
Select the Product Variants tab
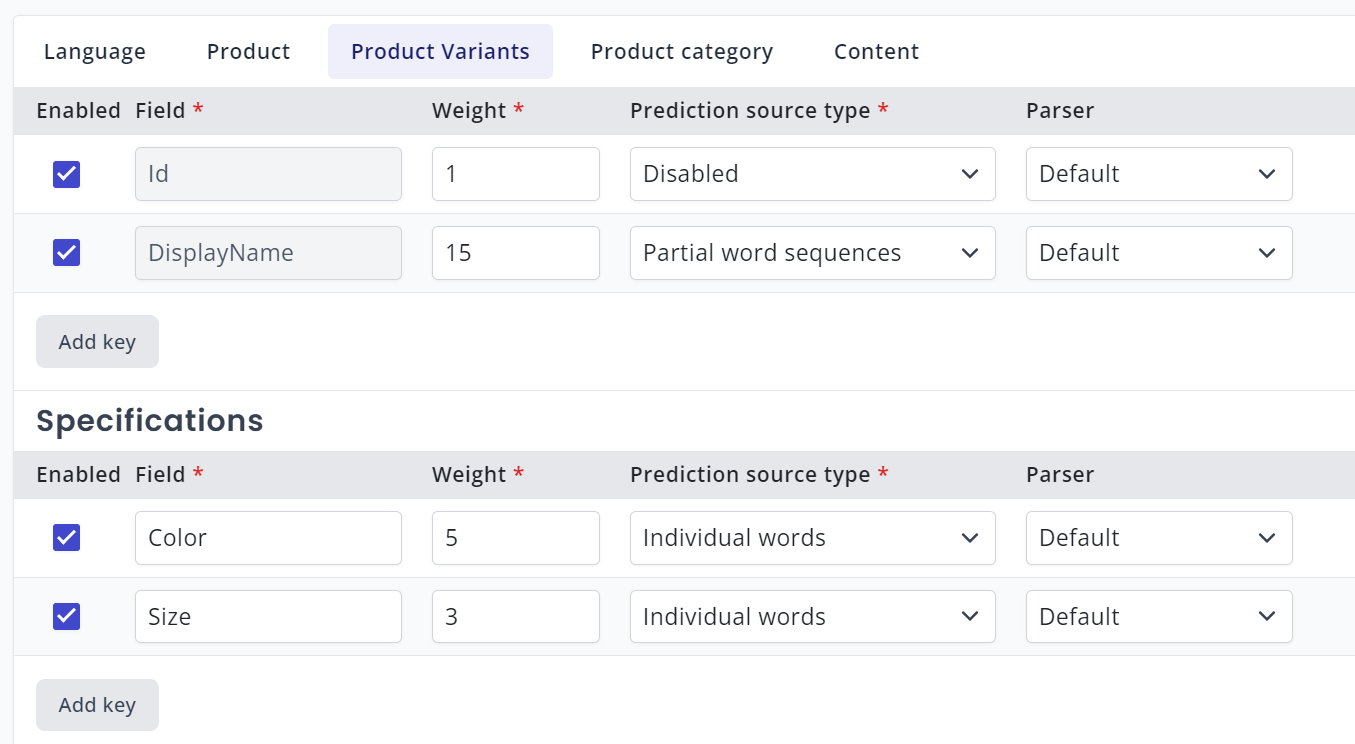point(440,51)
